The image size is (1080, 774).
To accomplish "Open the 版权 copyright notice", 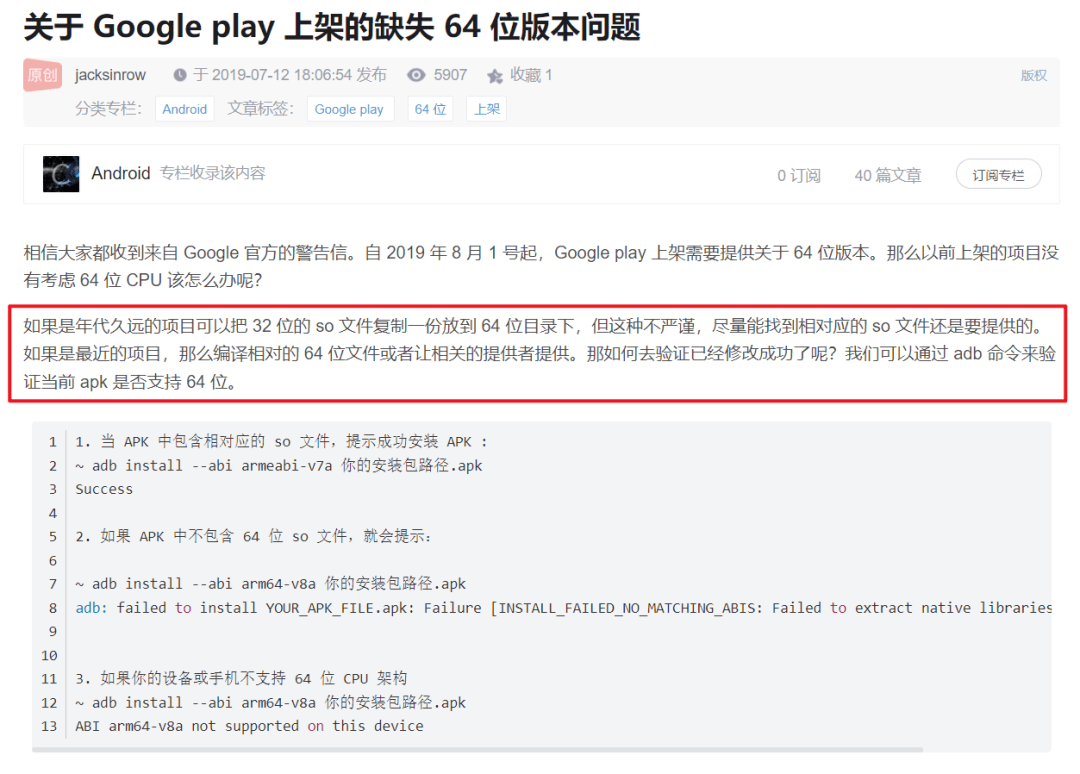I will click(x=1032, y=74).
